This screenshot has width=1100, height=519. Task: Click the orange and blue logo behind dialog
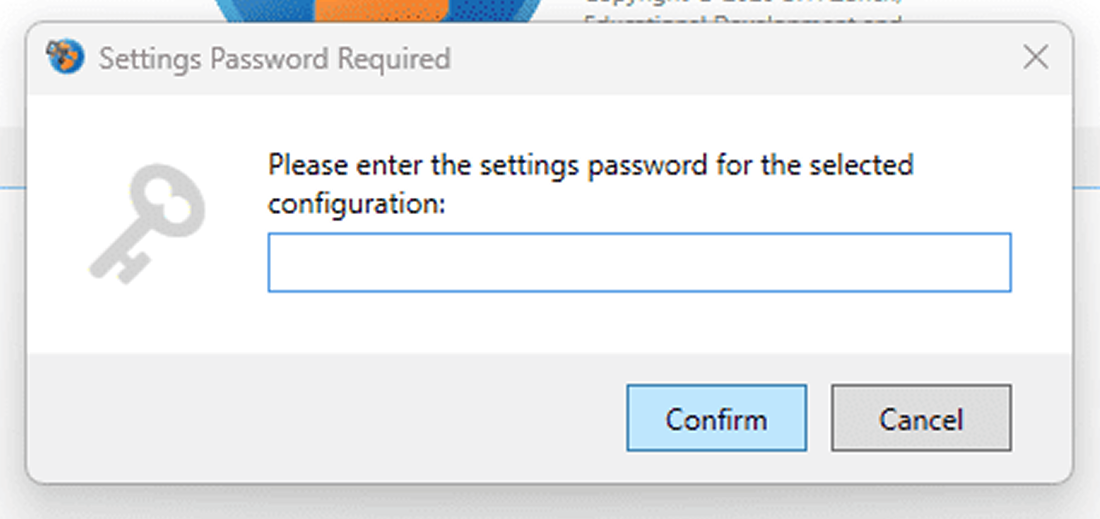tap(378, 10)
